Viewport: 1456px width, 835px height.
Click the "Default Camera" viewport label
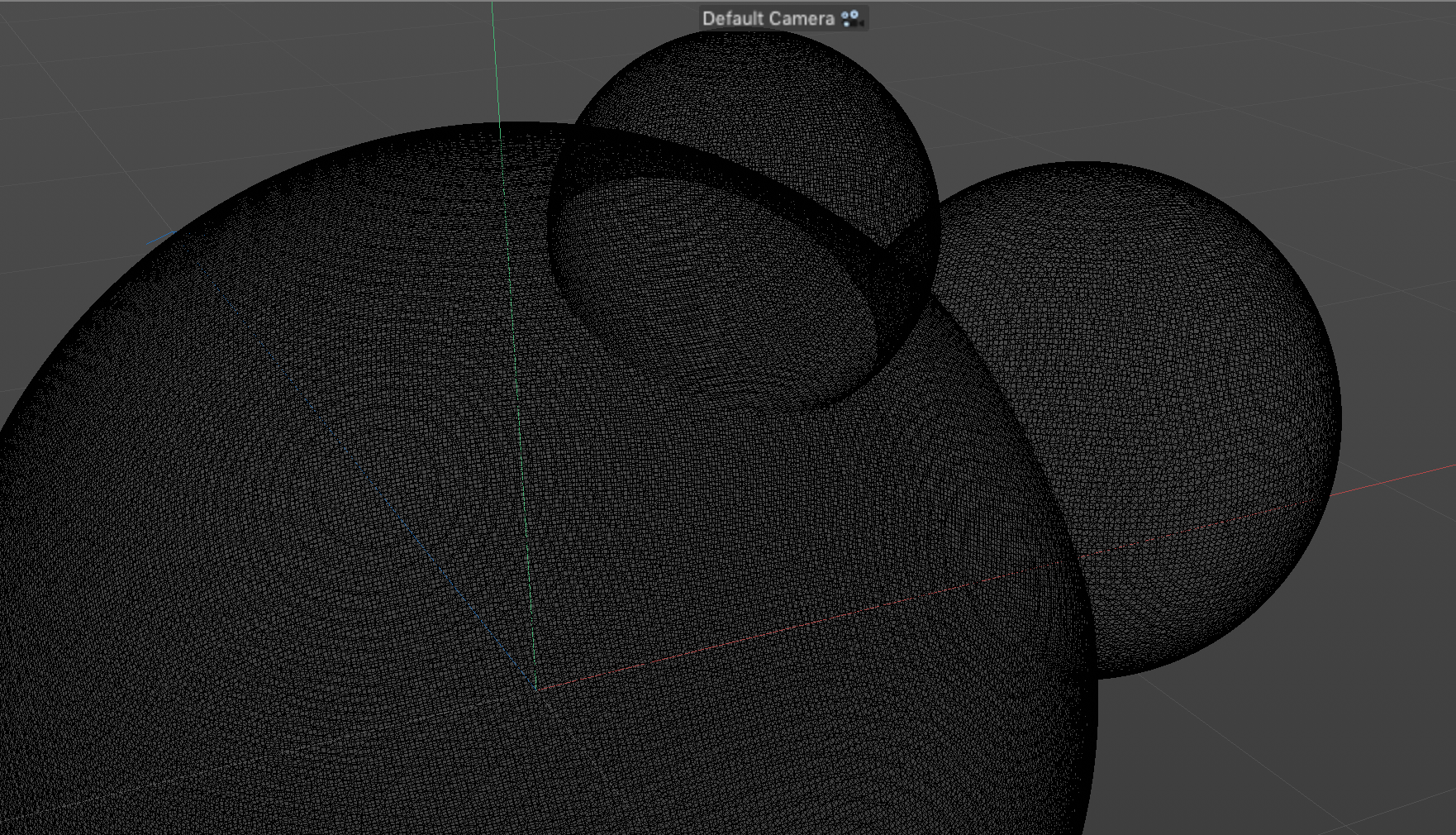(x=768, y=18)
